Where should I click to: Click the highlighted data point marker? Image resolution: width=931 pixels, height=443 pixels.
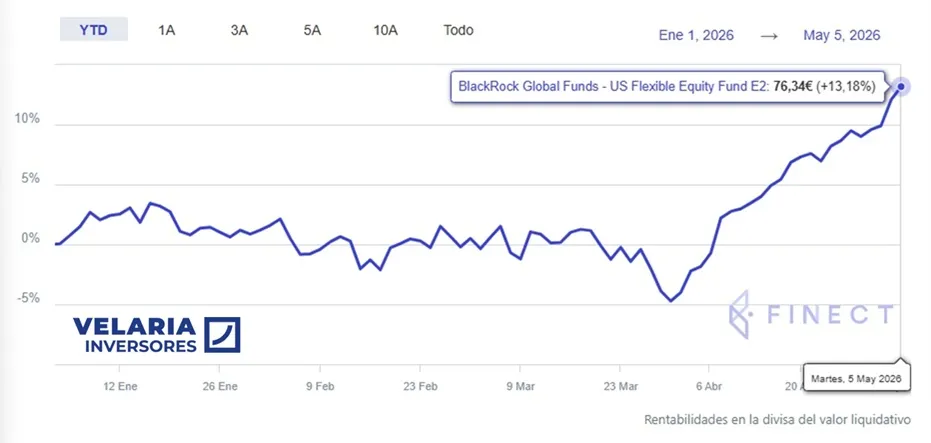(x=901, y=87)
